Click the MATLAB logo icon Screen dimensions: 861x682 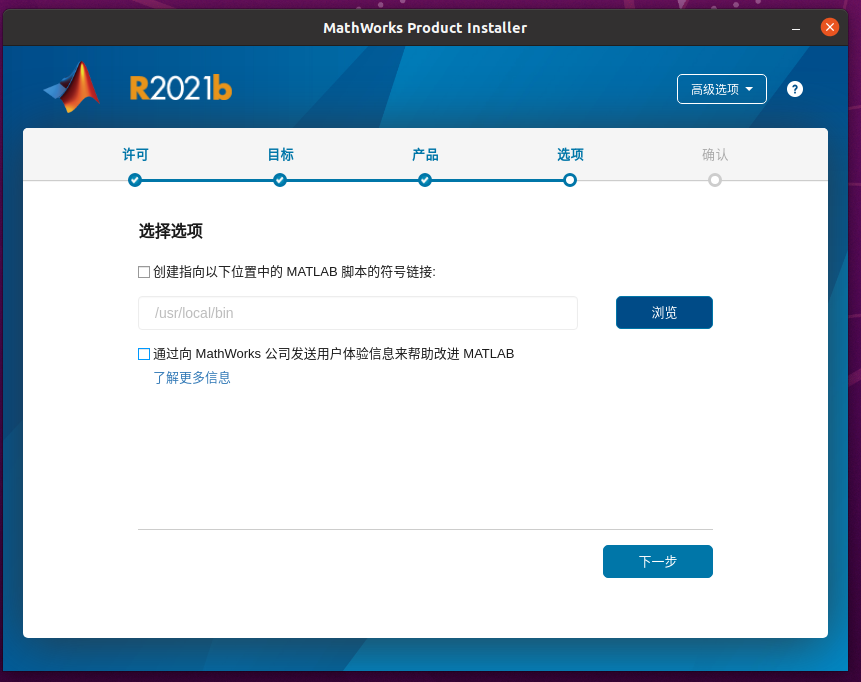coord(72,88)
